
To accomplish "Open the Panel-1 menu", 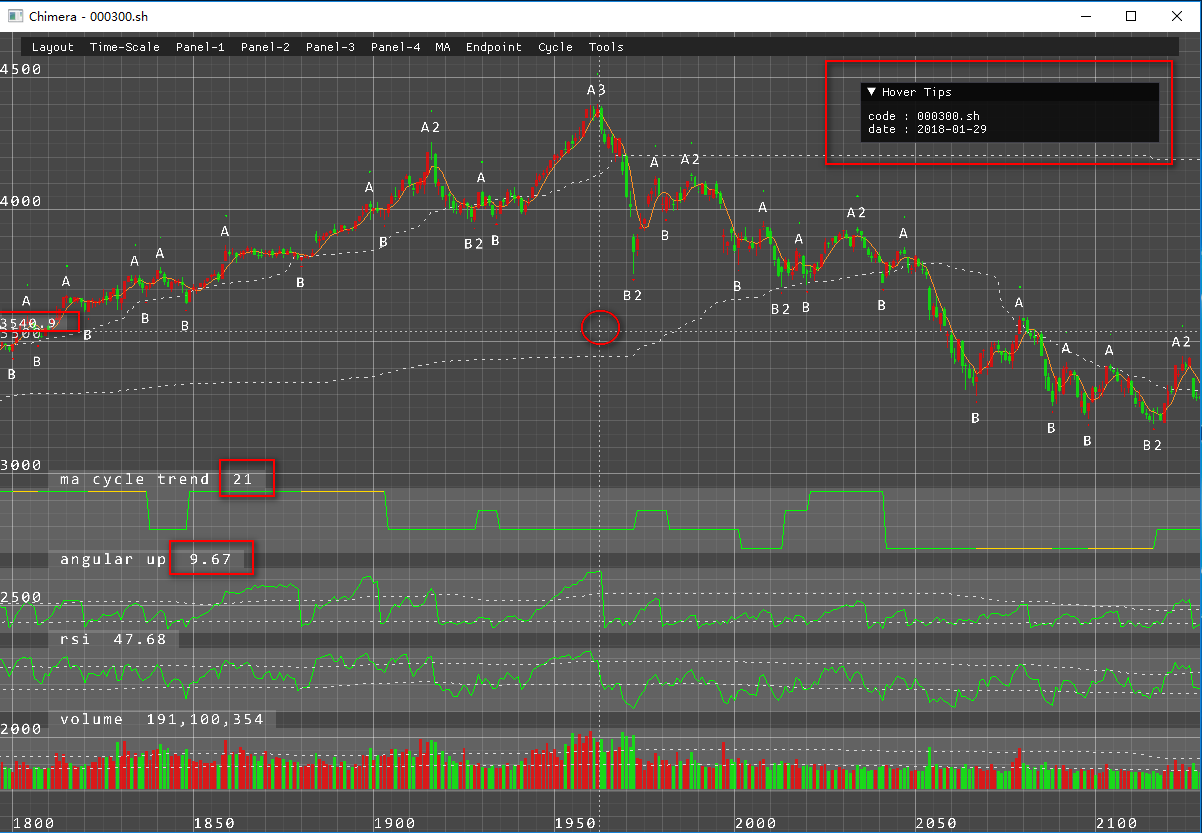I will (x=200, y=47).
